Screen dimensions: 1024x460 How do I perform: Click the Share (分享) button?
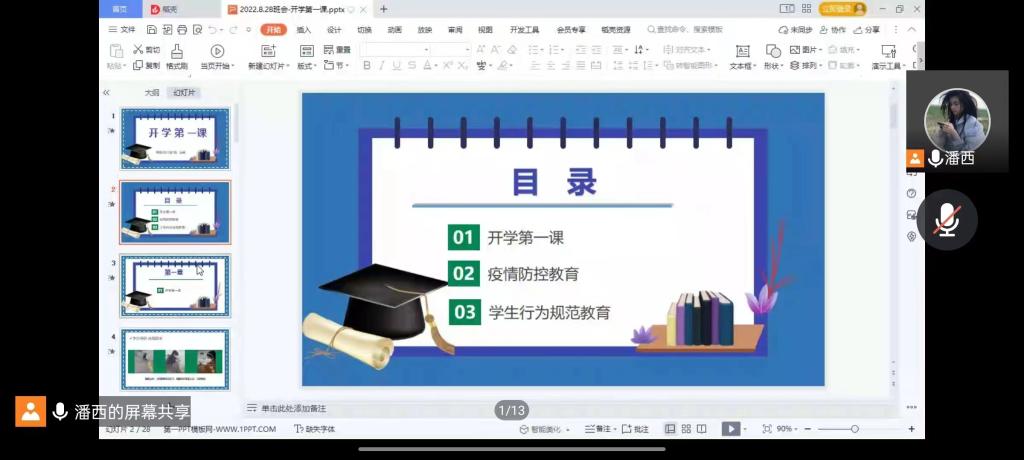(868, 30)
